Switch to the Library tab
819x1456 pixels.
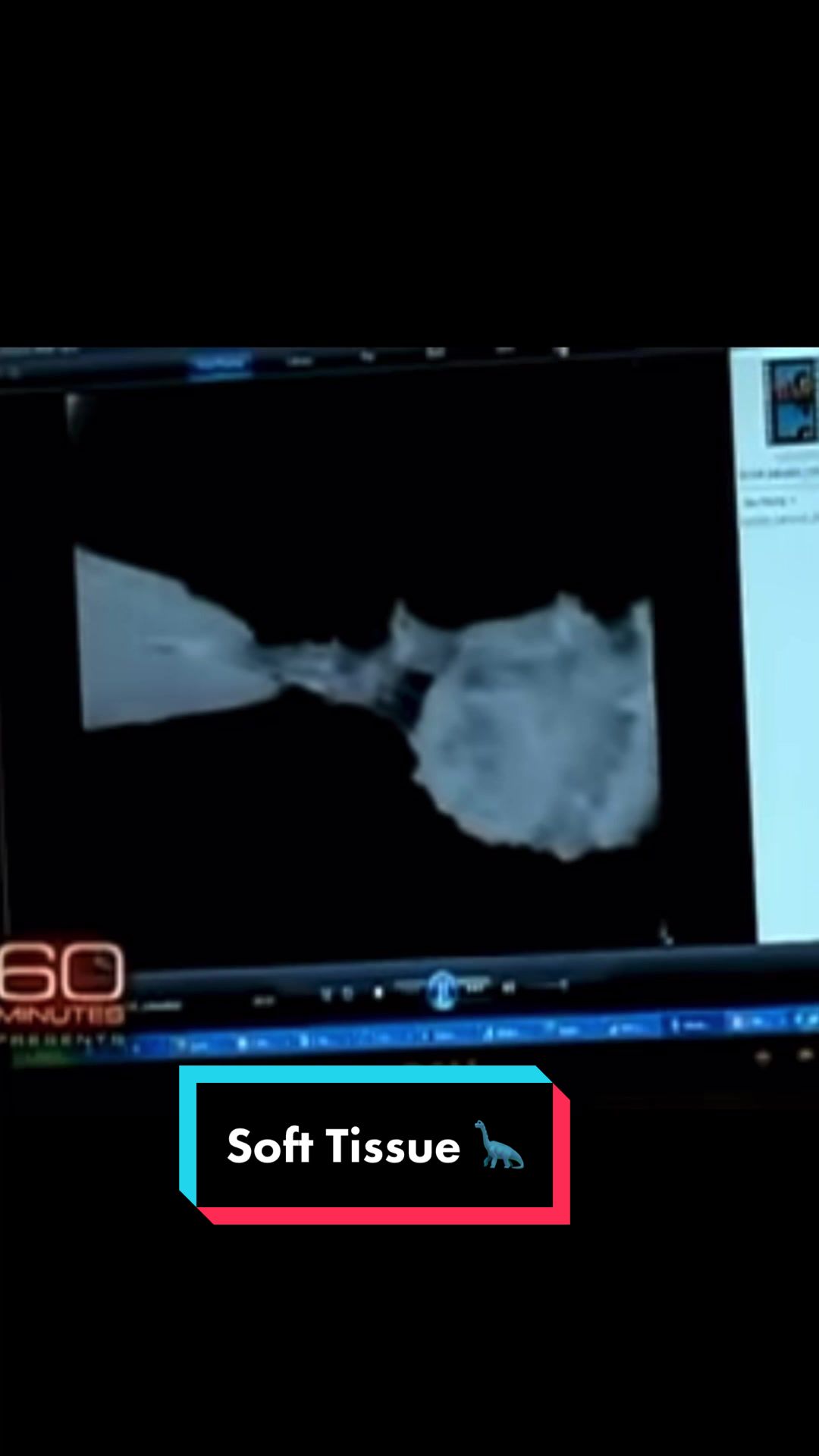click(x=300, y=360)
